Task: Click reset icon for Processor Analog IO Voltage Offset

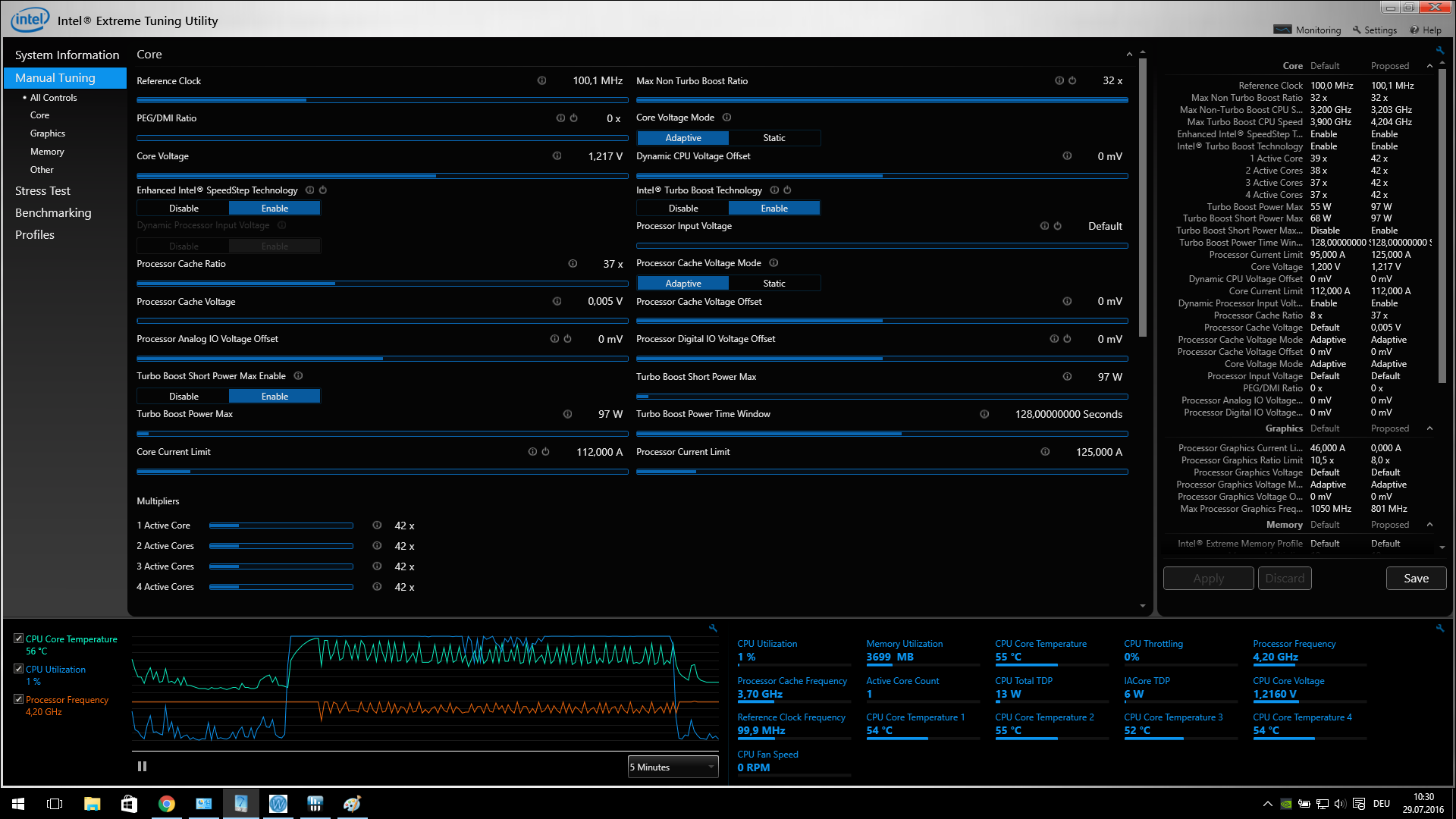Action: tap(567, 339)
